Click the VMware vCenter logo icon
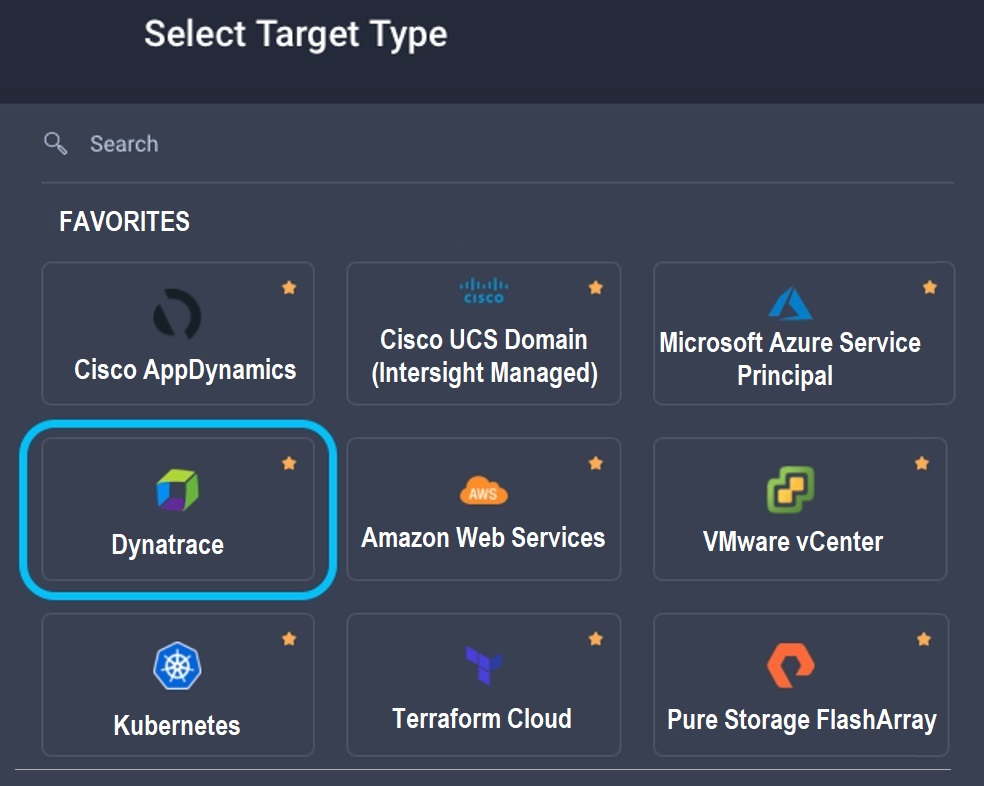Image resolution: width=984 pixels, height=786 pixels. 790,490
